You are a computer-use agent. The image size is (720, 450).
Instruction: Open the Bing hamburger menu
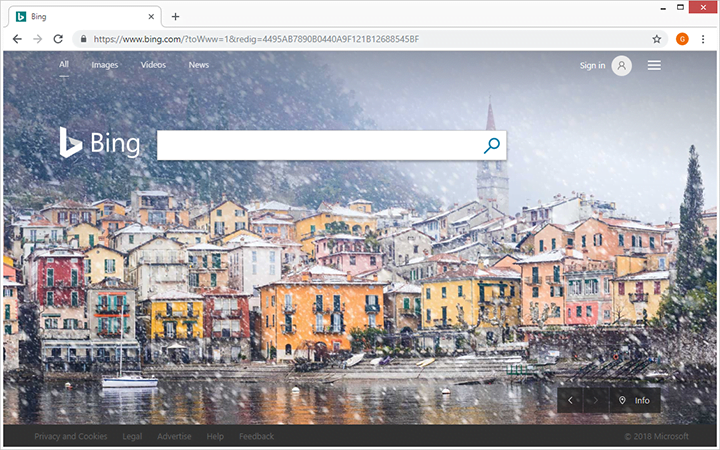(x=654, y=66)
